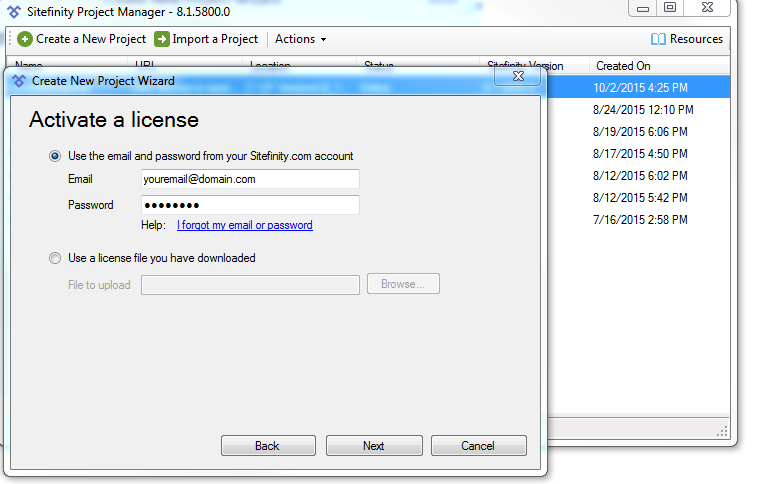Click Import a Project toolbar label
The image size is (760, 484).
[215, 39]
